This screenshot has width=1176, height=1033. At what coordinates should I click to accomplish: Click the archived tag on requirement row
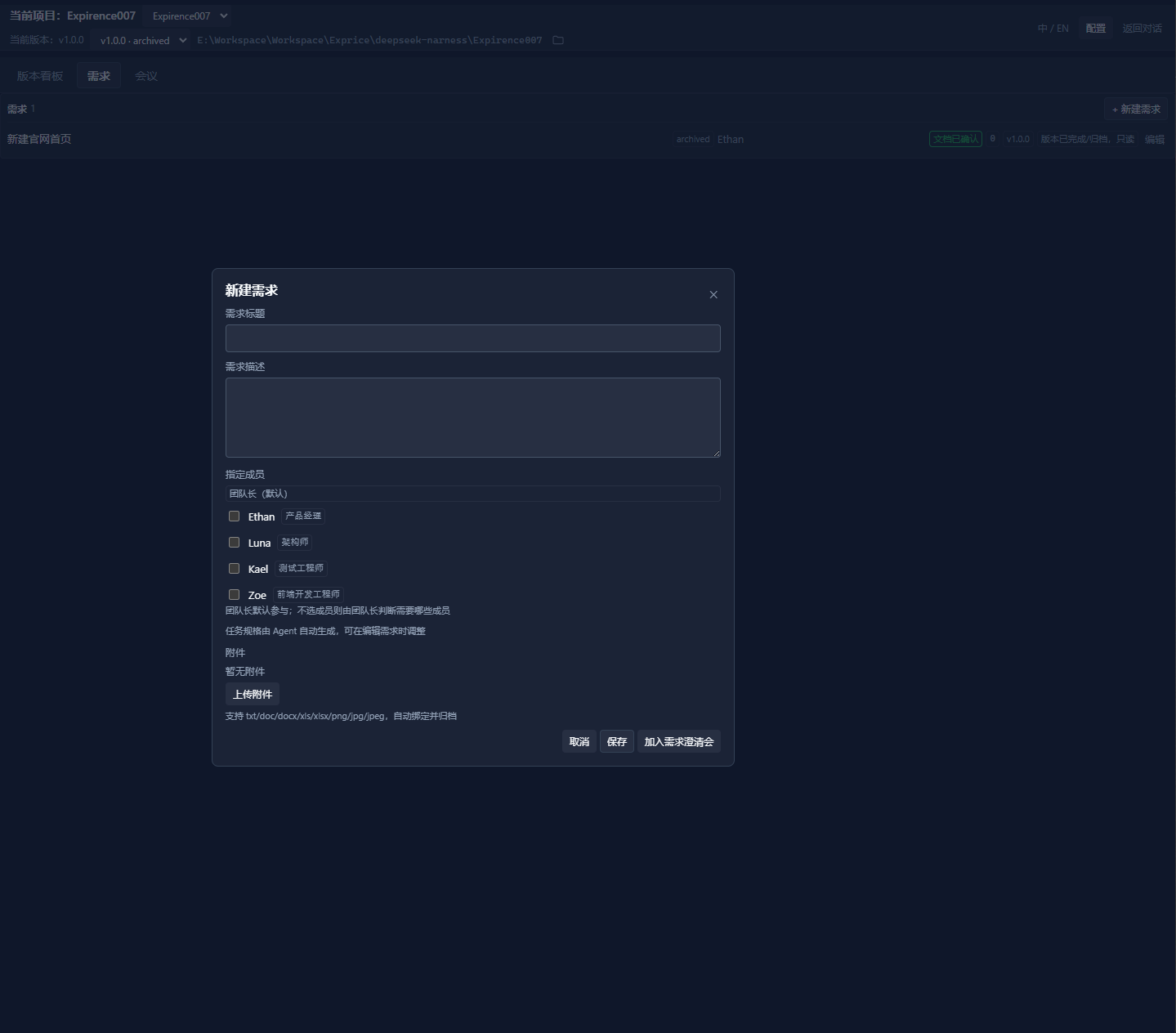point(693,140)
